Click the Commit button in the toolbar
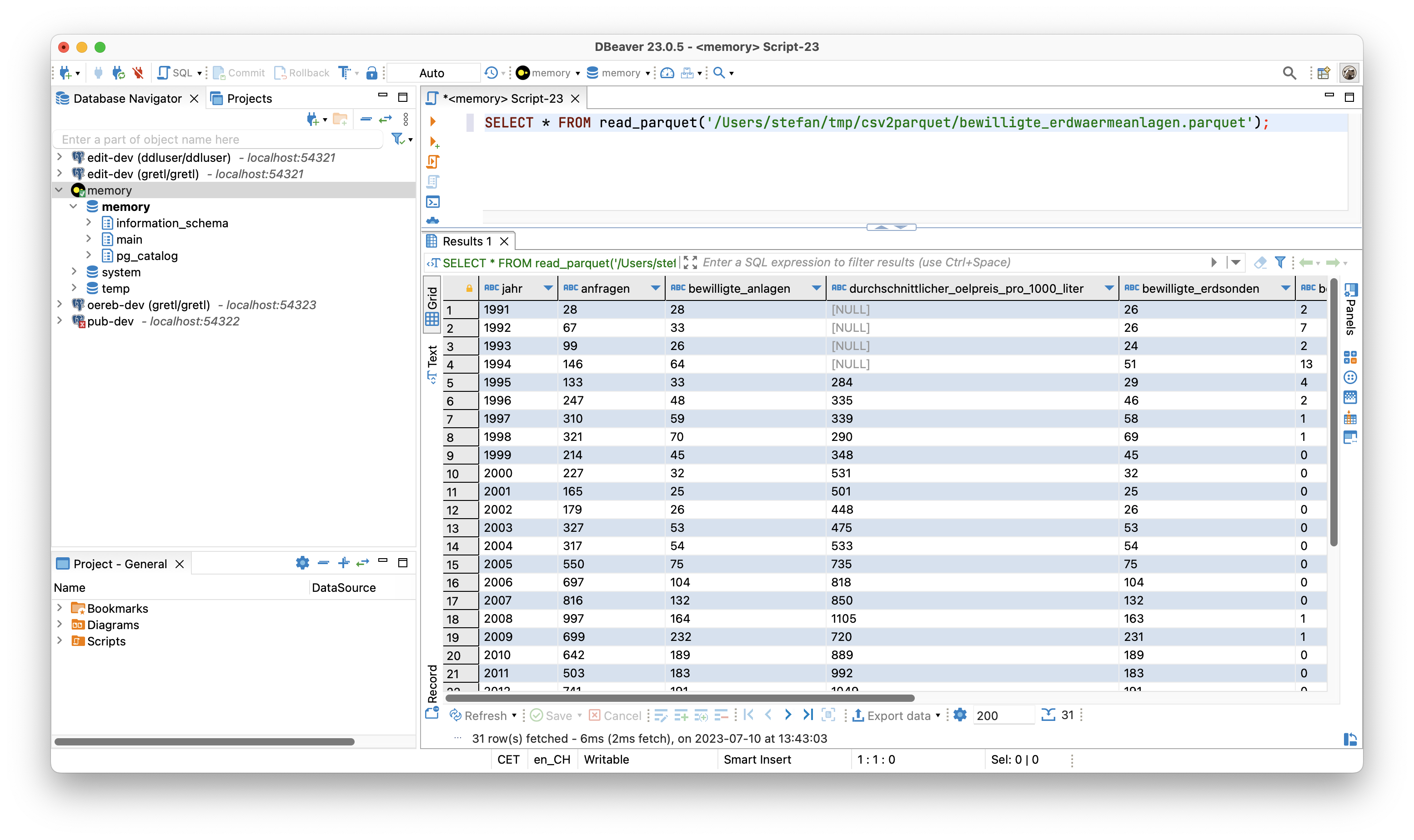 [239, 72]
